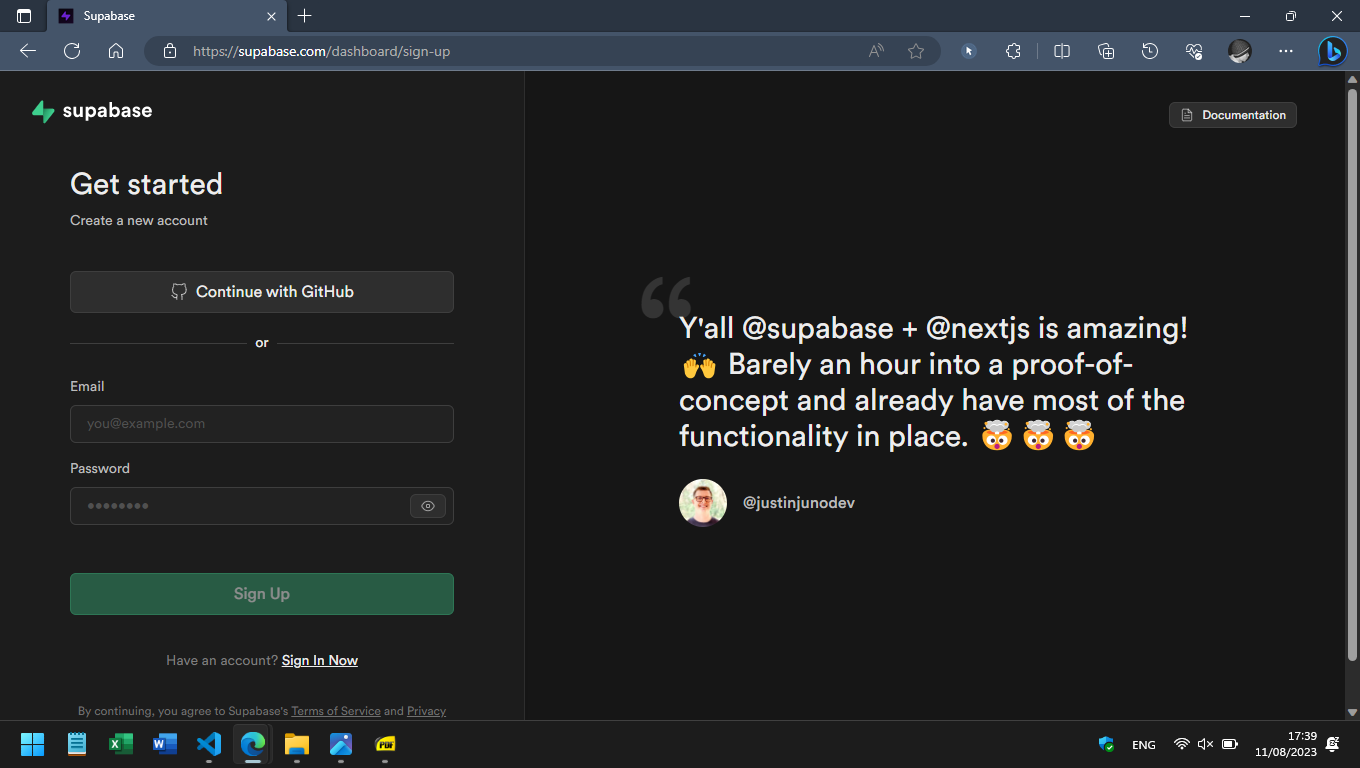Click the battery tray icon
This screenshot has height=768, width=1360.
(x=1230, y=744)
